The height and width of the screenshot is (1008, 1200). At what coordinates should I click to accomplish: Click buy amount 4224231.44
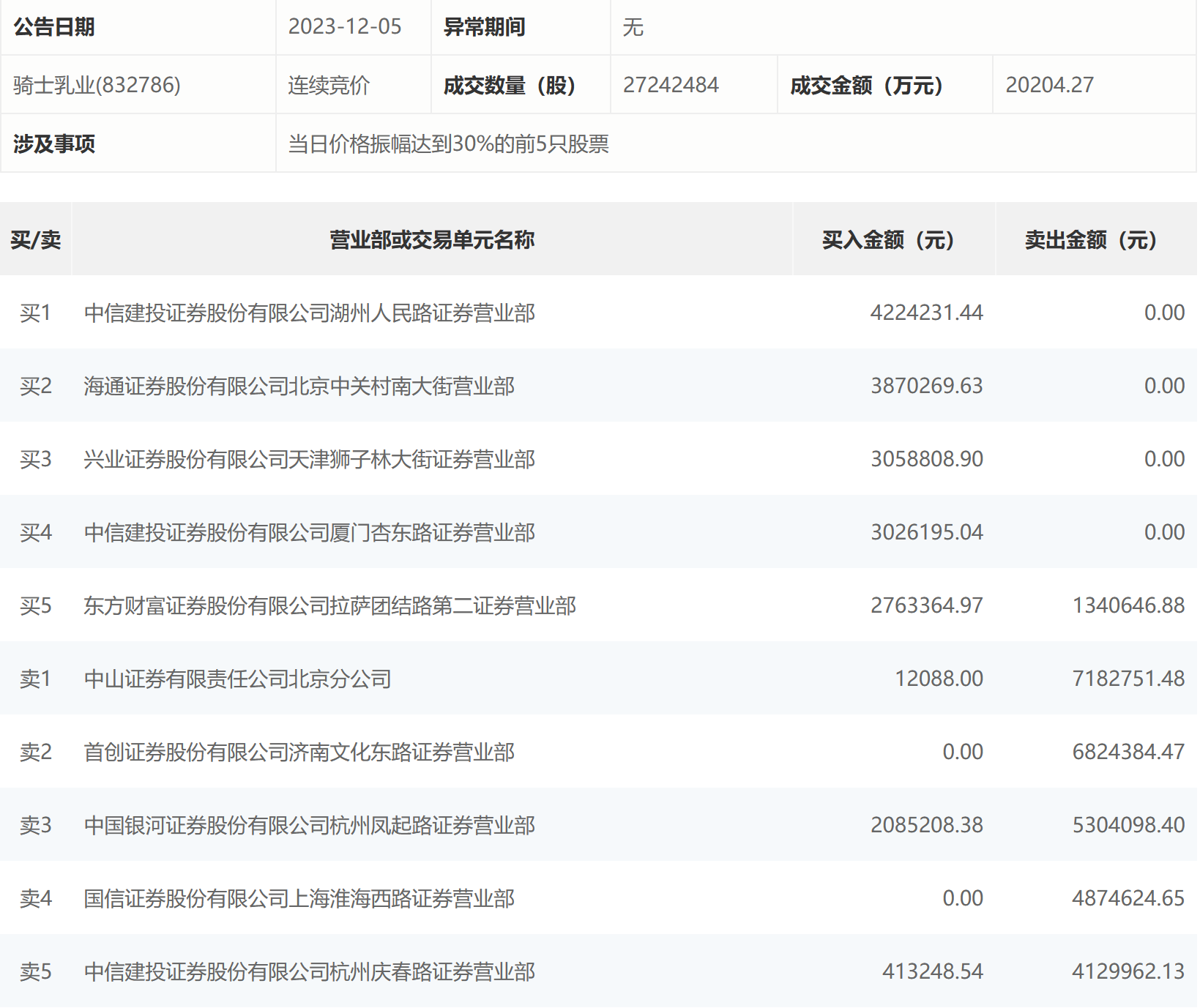click(926, 313)
